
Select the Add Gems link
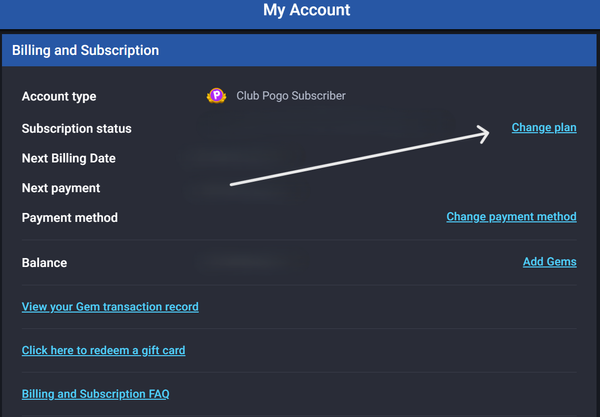click(549, 262)
